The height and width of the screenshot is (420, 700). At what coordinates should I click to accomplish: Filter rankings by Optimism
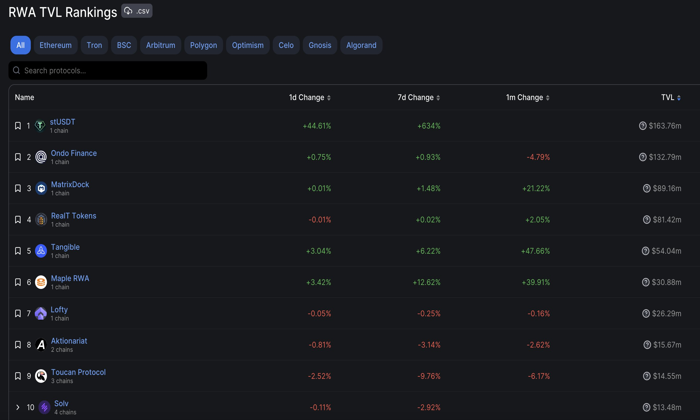pos(248,45)
